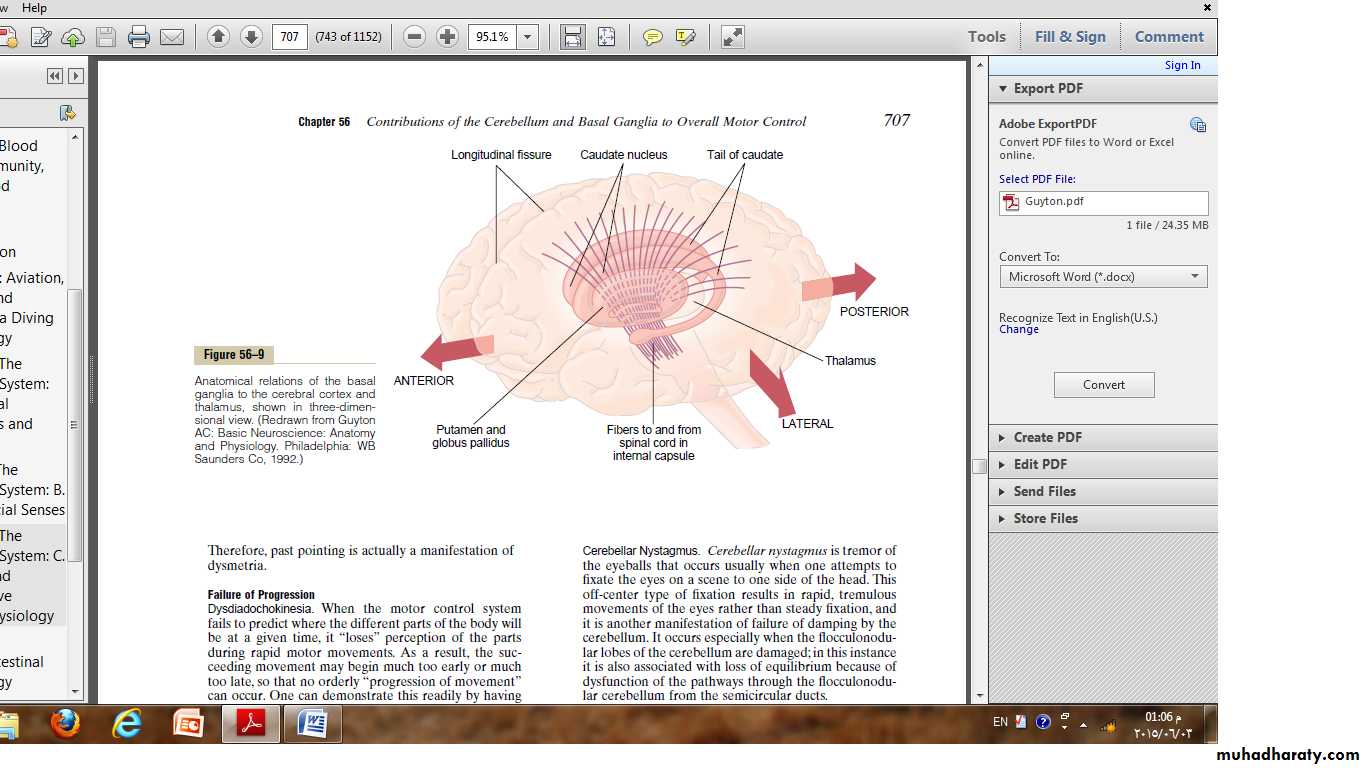Go to previous page with up arrow

pyautogui.click(x=218, y=37)
